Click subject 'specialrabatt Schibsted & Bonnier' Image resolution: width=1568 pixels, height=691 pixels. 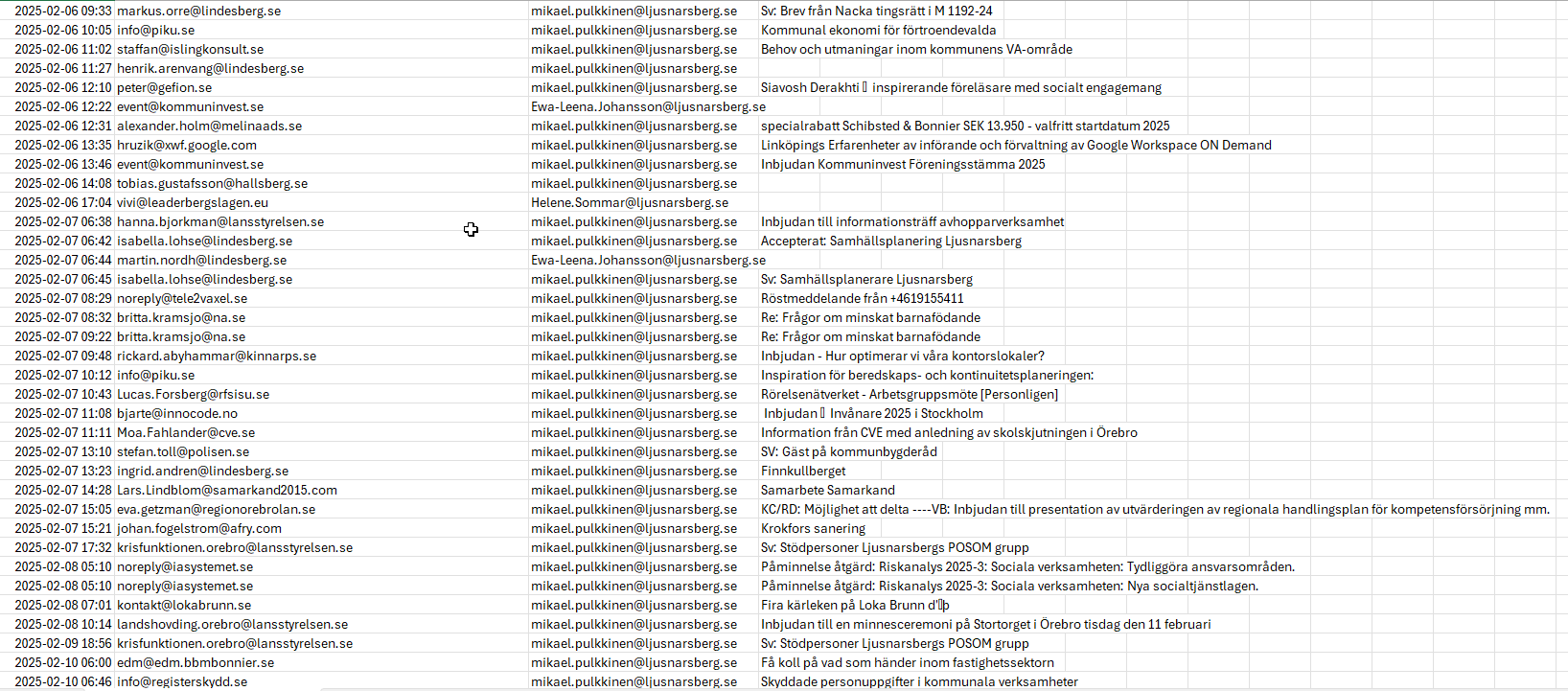(965, 126)
